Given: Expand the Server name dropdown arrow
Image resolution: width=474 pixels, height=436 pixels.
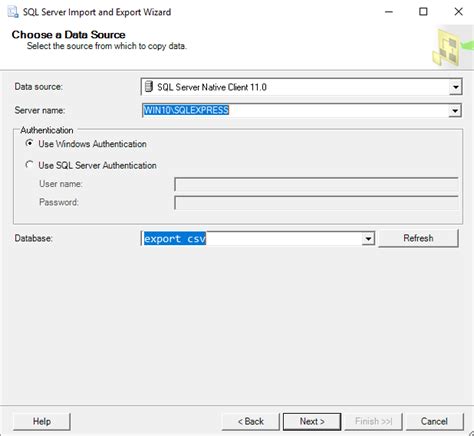Looking at the screenshot, I should [x=455, y=110].
